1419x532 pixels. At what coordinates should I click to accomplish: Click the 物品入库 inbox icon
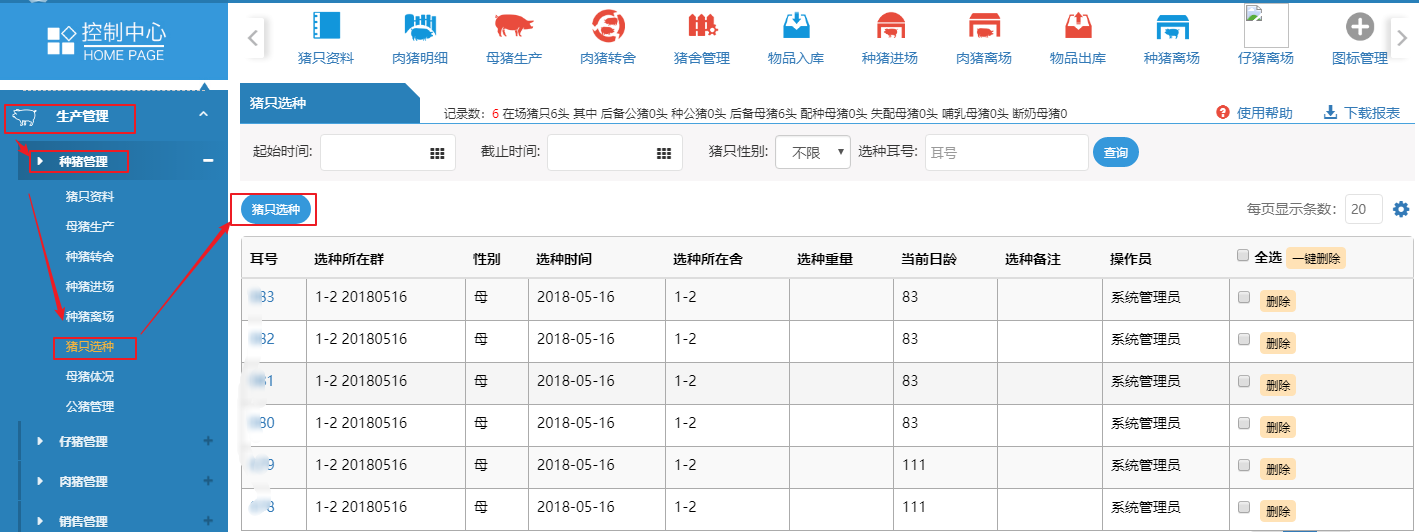point(795,27)
